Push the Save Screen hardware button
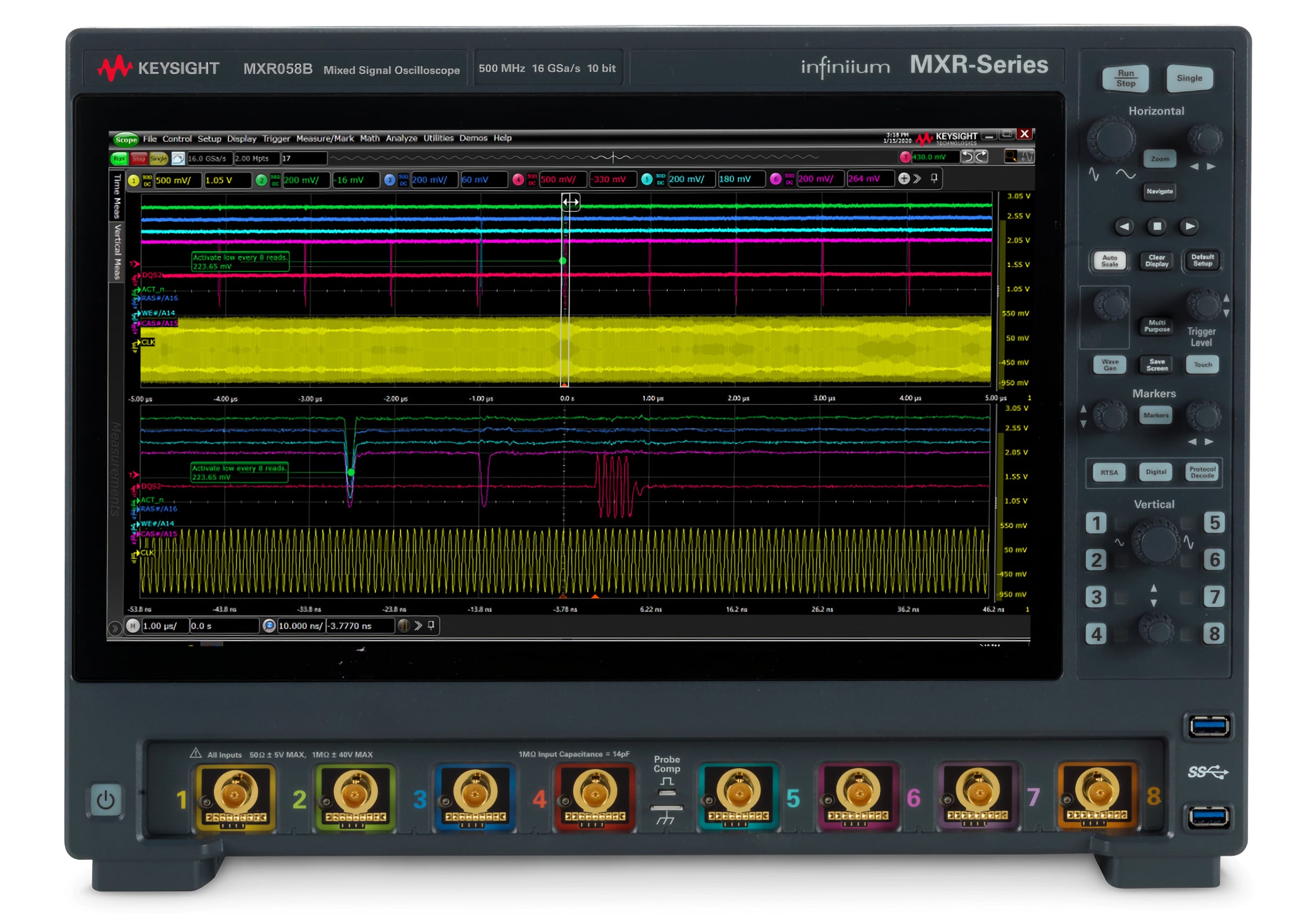 (x=1157, y=365)
